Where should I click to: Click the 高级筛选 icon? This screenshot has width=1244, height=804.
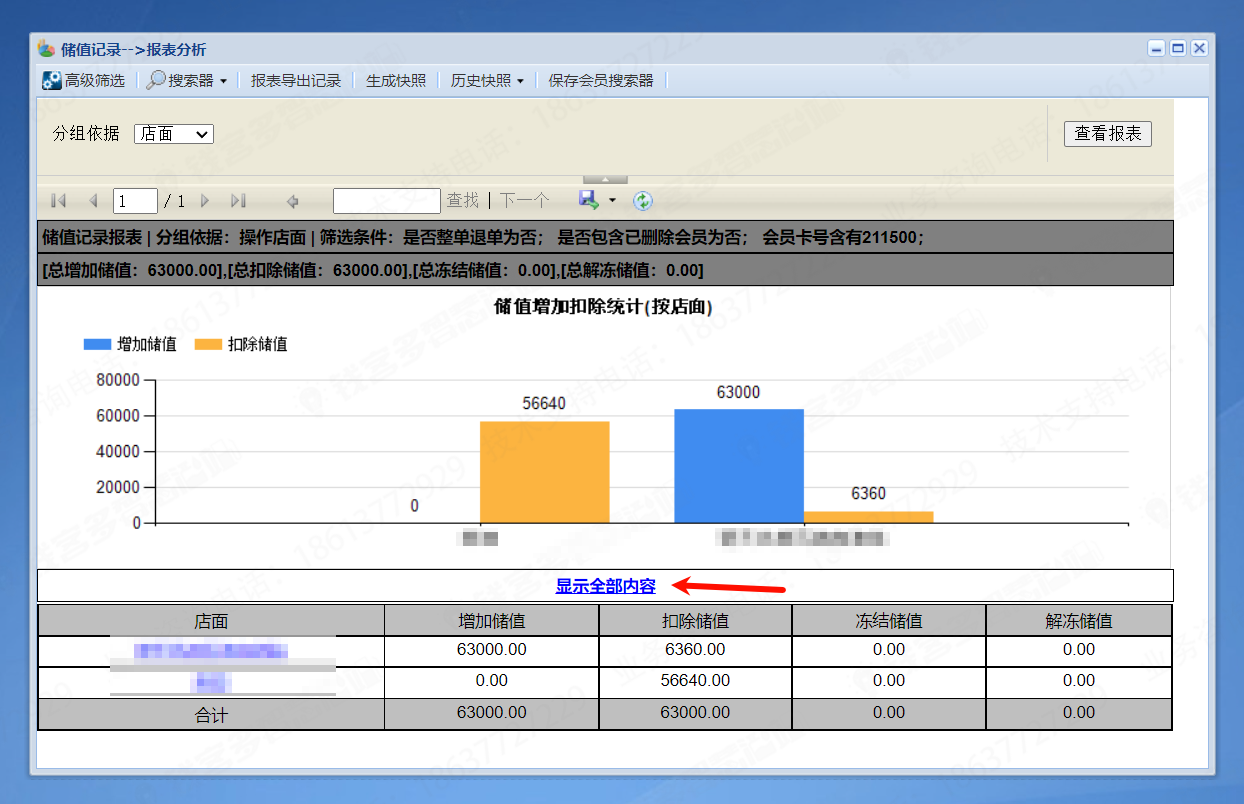click(x=51, y=80)
